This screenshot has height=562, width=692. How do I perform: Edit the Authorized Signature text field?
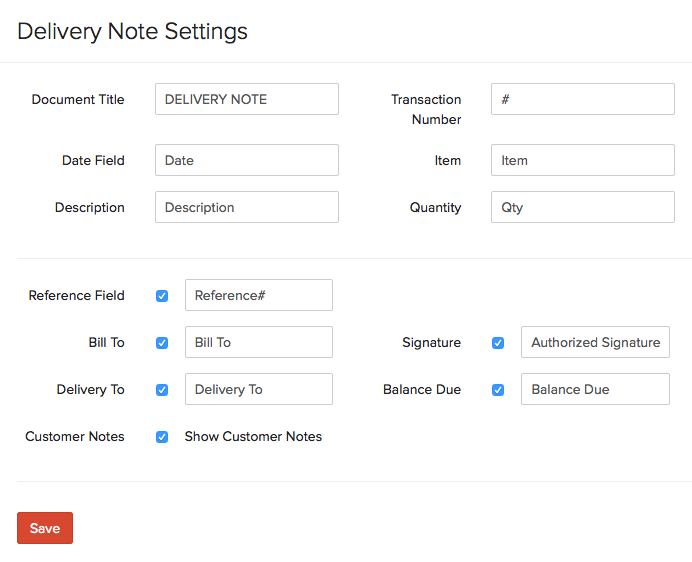coord(595,342)
